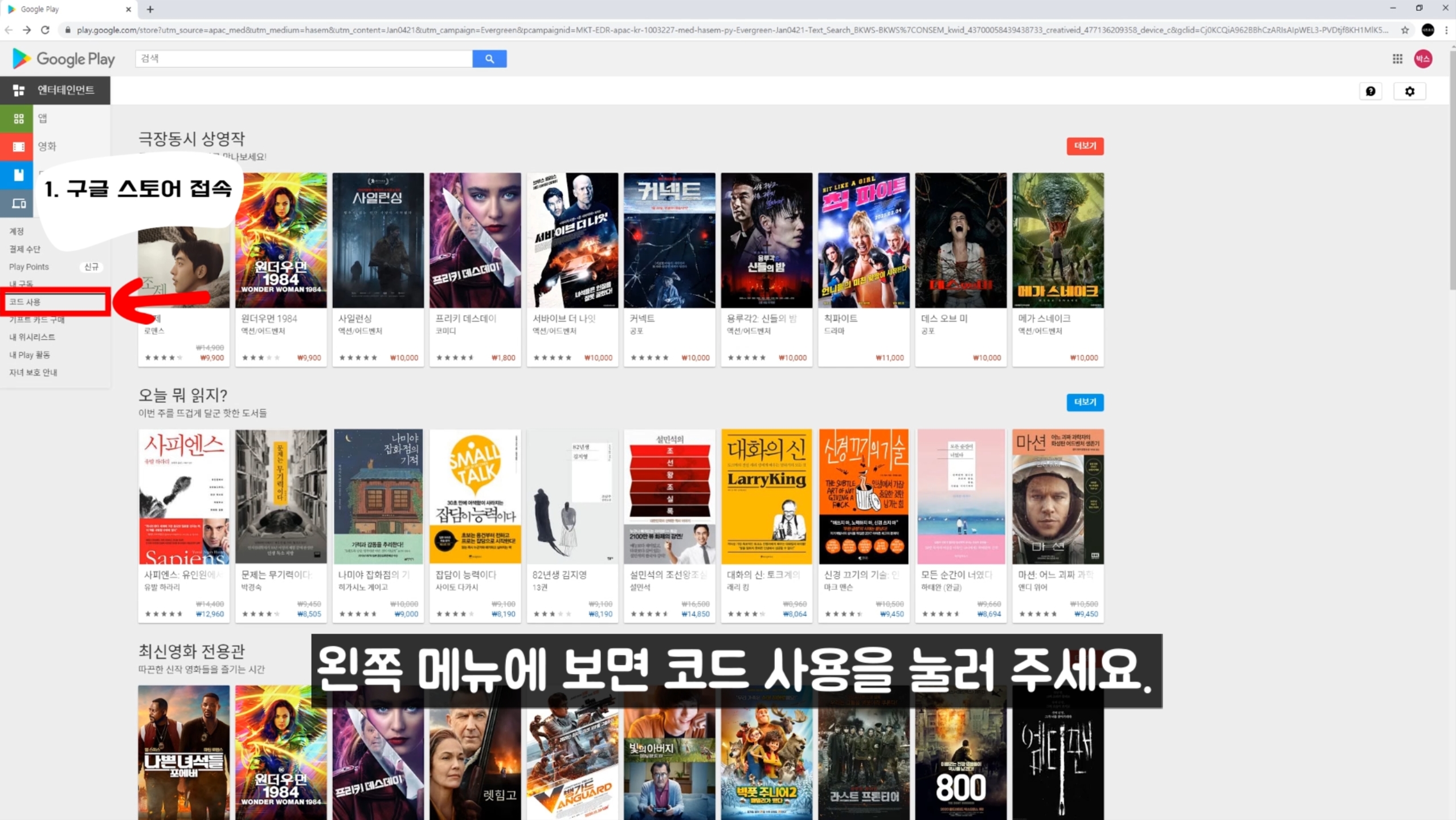
Task: Open the settings gear icon
Action: (x=1410, y=91)
